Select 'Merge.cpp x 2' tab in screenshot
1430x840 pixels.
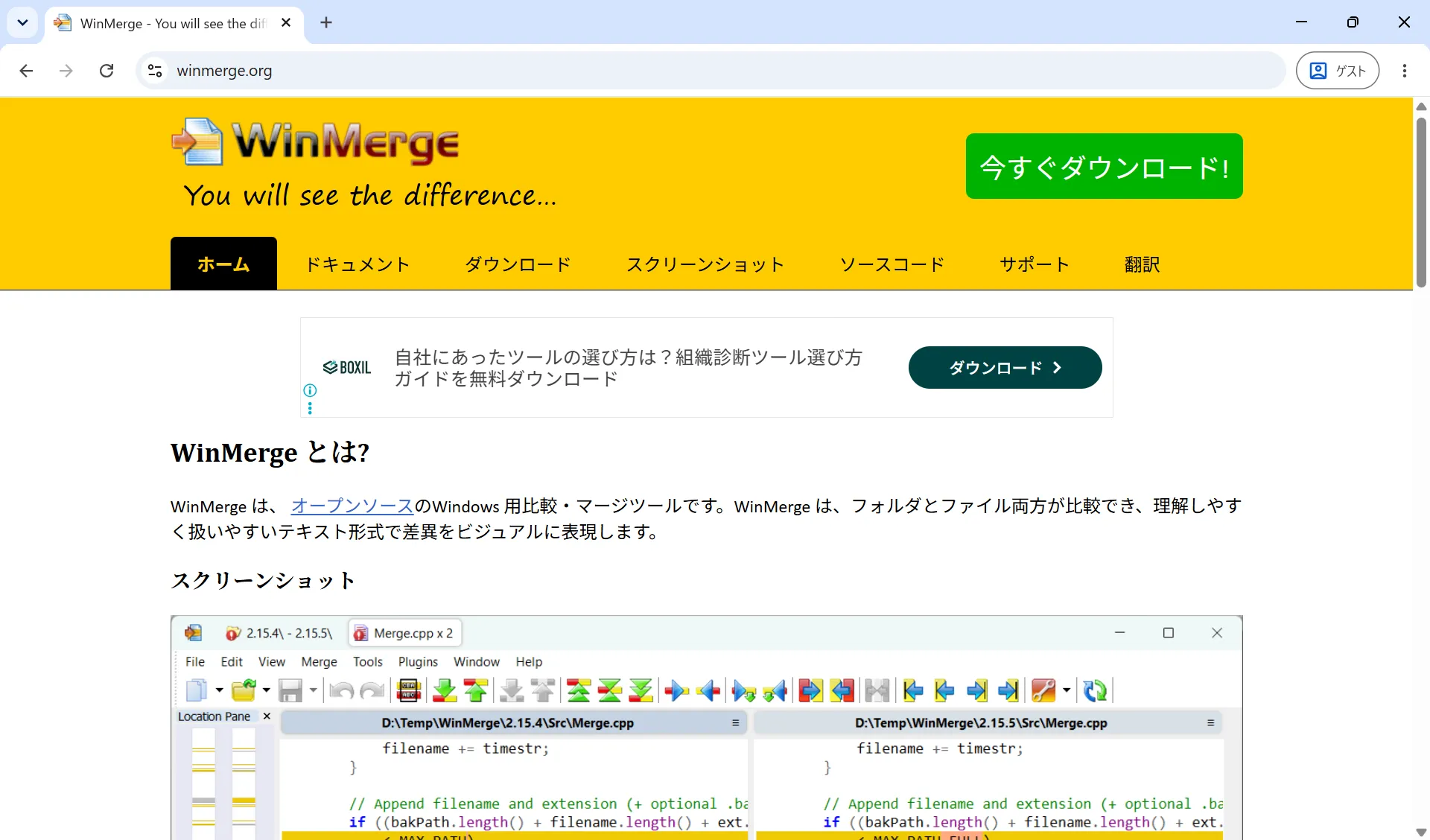coord(405,633)
